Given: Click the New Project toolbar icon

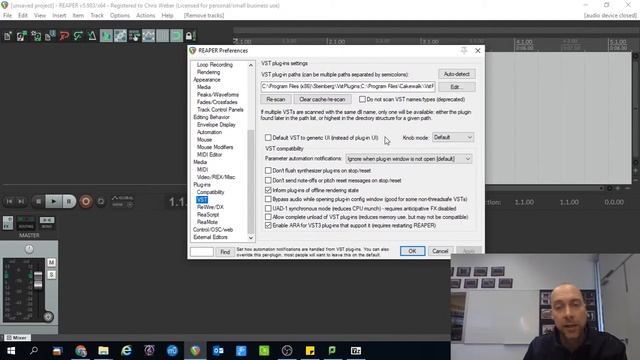Looking at the screenshot, I should click(x=8, y=36).
